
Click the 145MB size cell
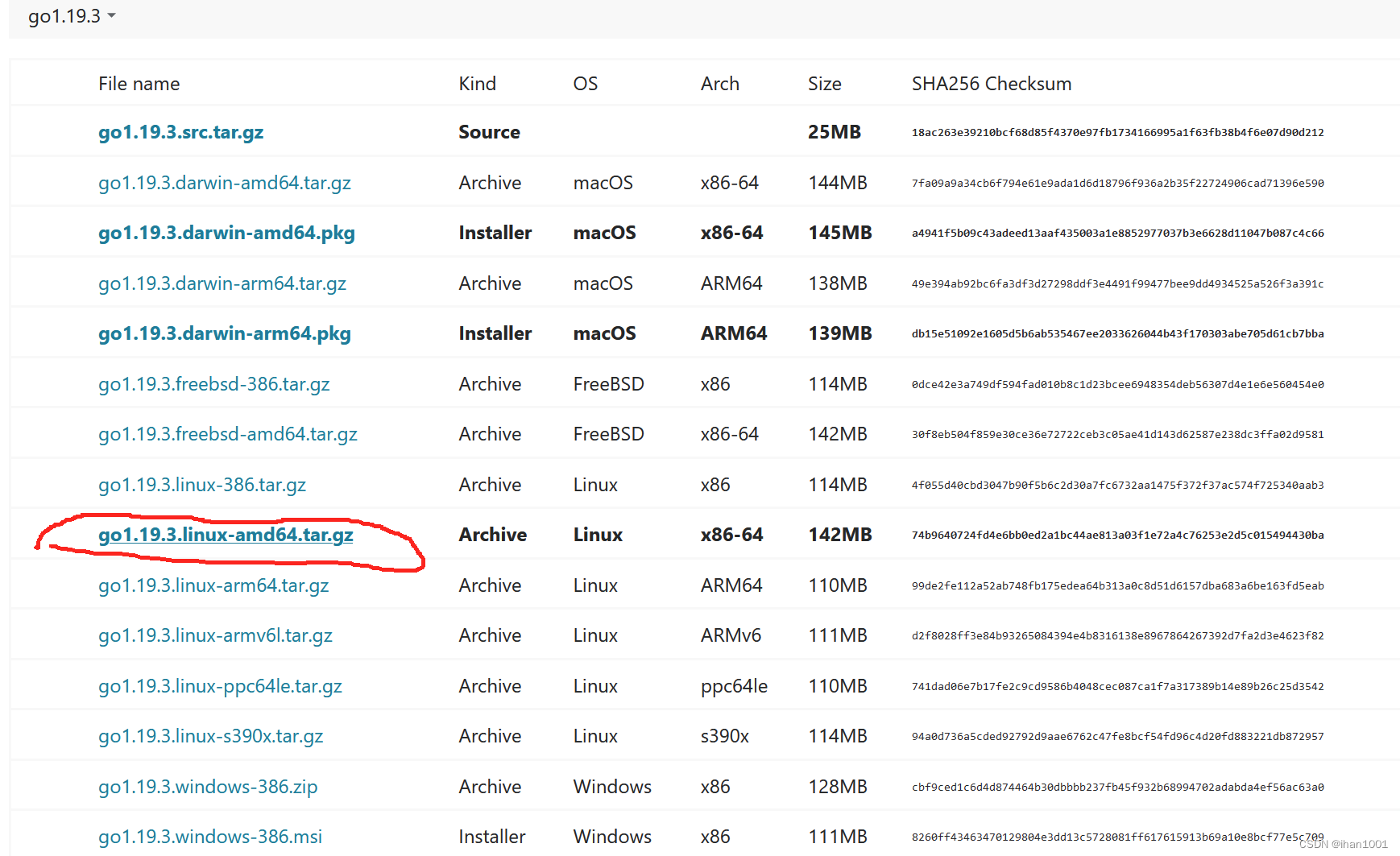point(840,233)
